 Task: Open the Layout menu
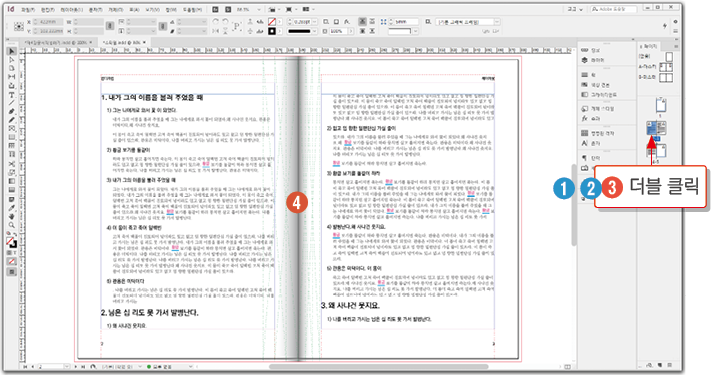coord(72,10)
